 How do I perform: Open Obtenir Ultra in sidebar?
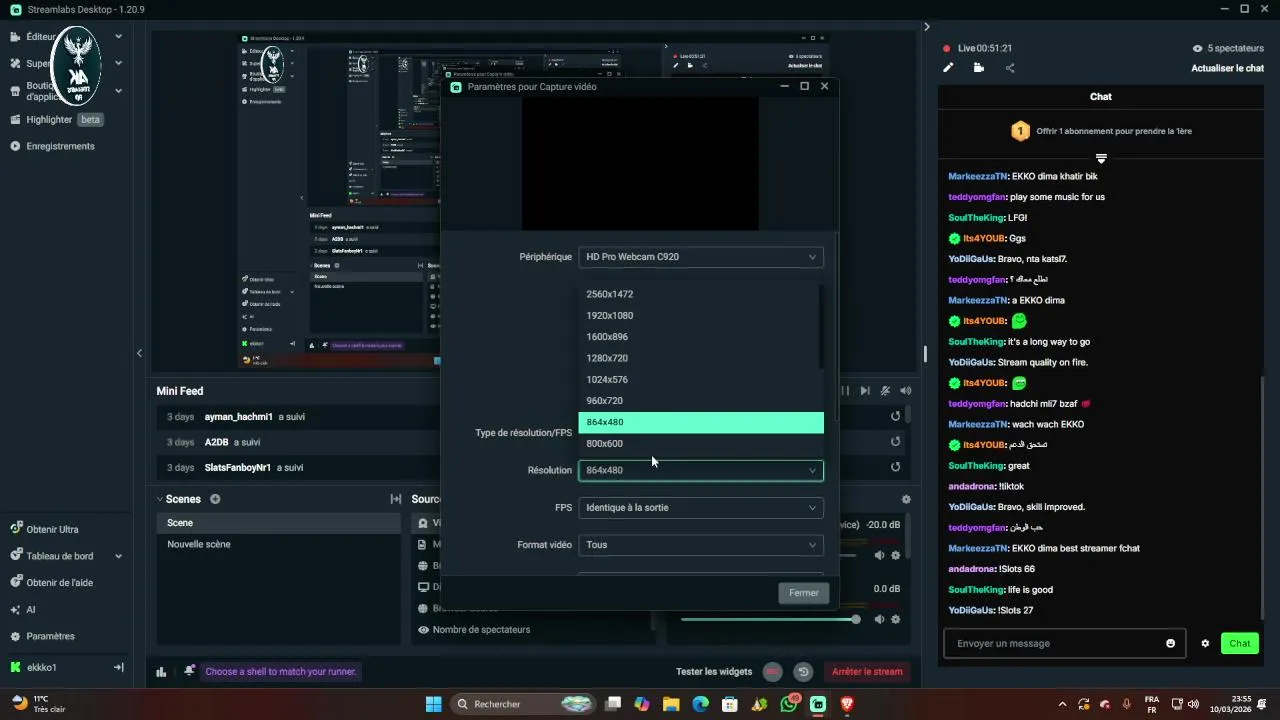[52, 529]
